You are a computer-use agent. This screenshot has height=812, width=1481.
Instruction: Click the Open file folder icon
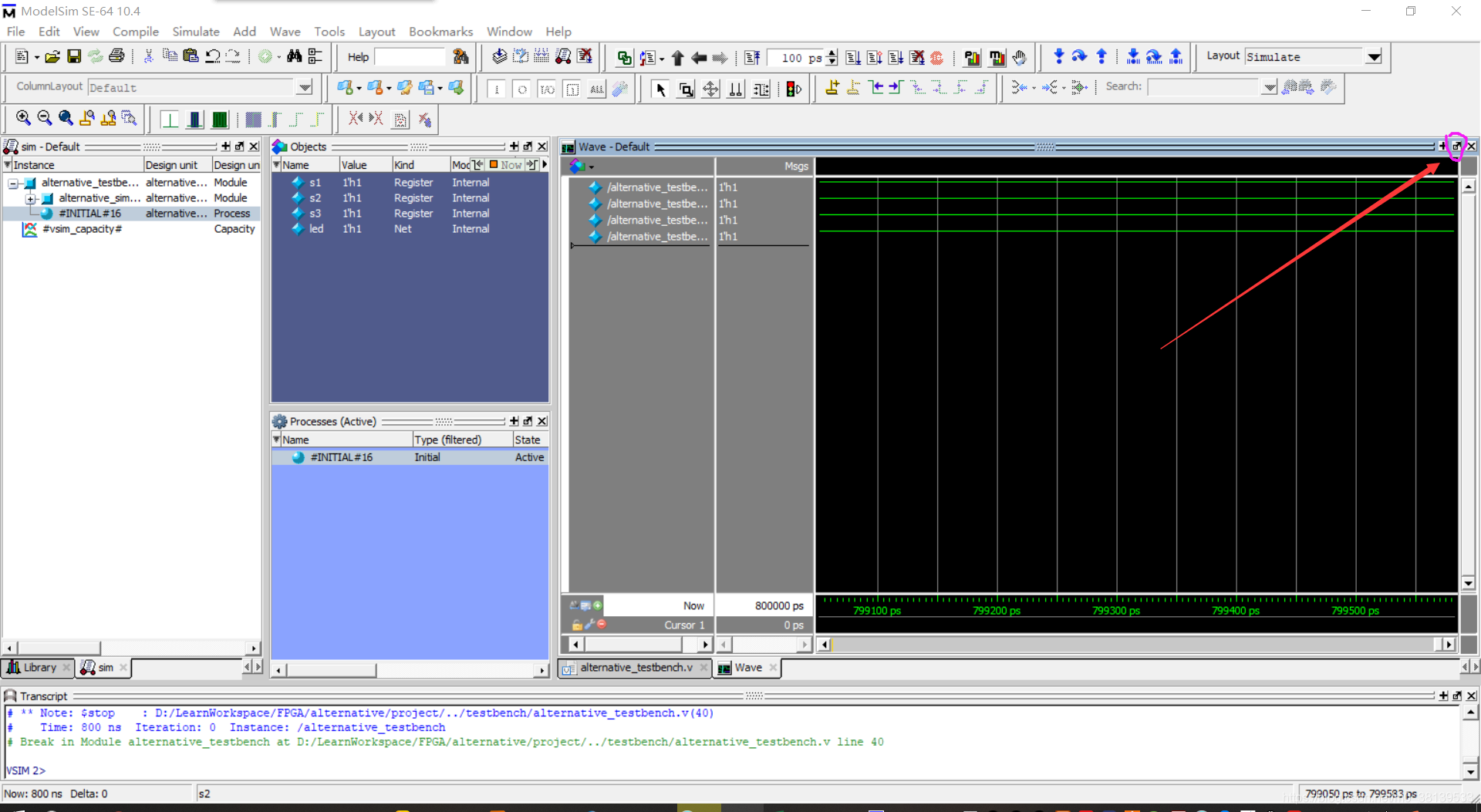click(x=52, y=56)
